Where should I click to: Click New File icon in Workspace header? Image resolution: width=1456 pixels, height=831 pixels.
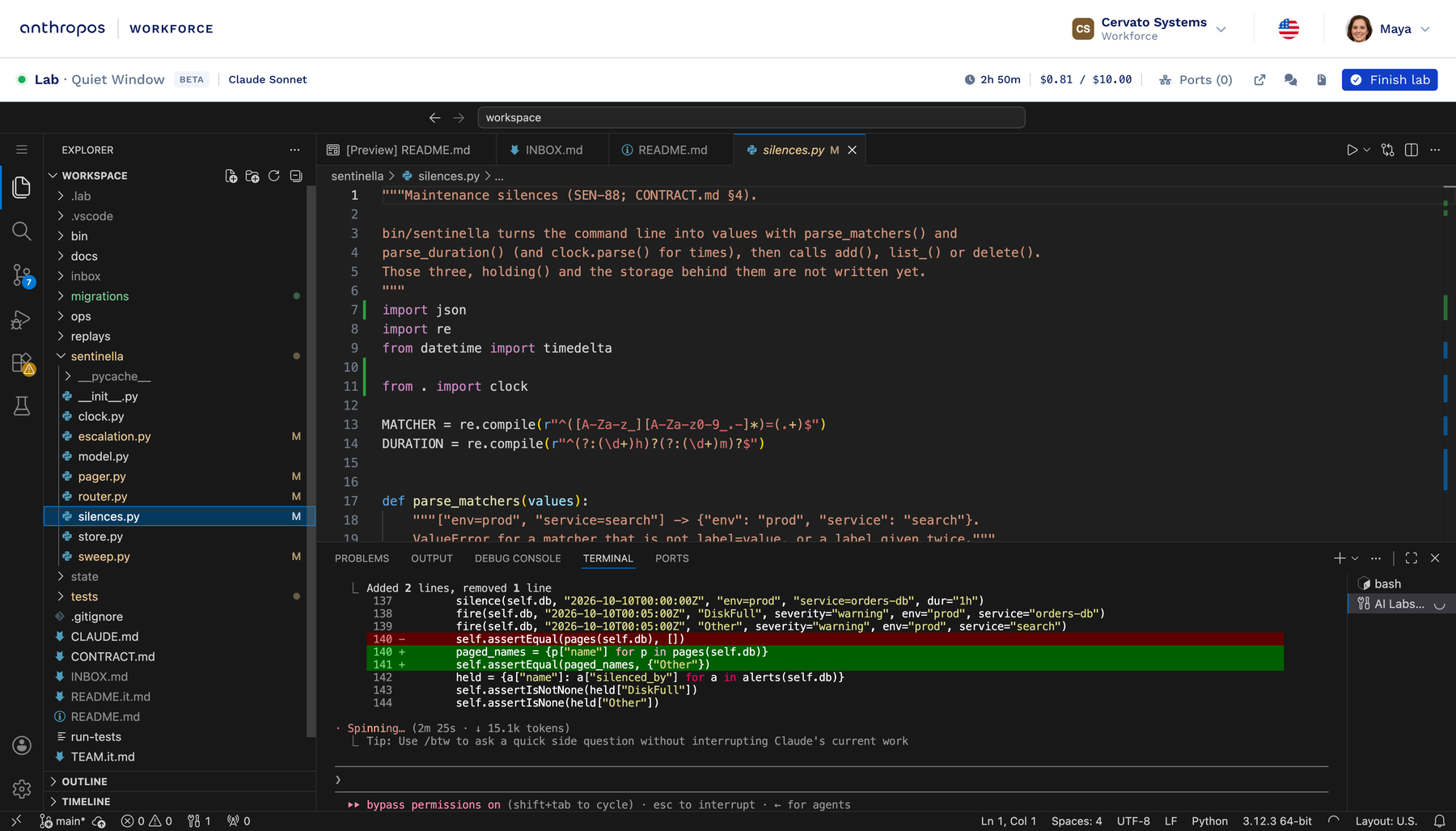point(231,176)
